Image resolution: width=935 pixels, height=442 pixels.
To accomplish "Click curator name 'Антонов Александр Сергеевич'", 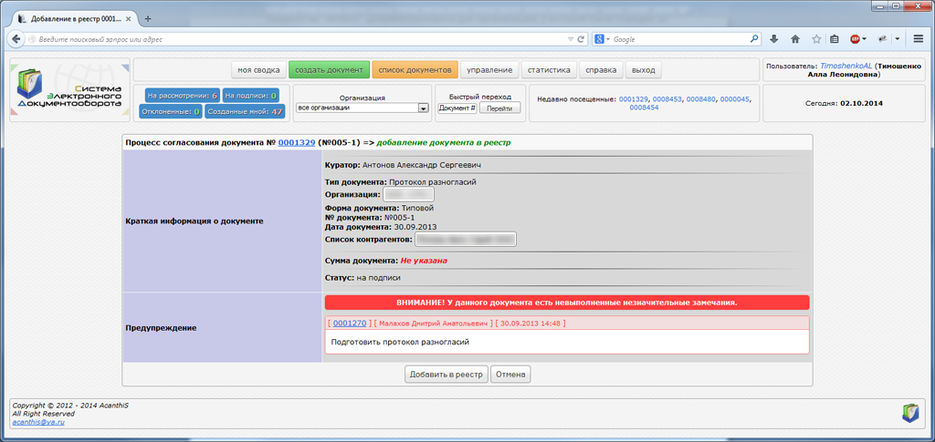I will (422, 165).
